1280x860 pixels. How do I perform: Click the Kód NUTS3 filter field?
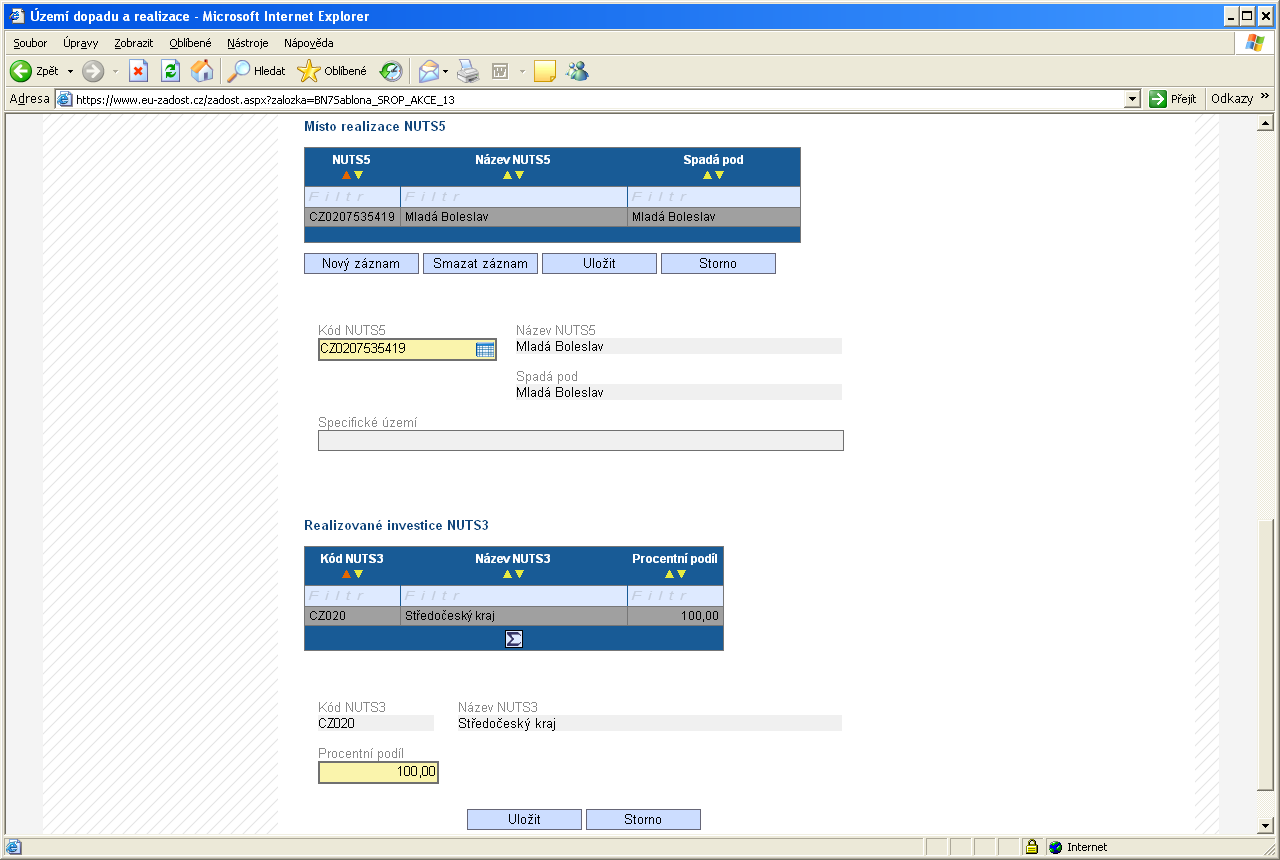coord(352,596)
